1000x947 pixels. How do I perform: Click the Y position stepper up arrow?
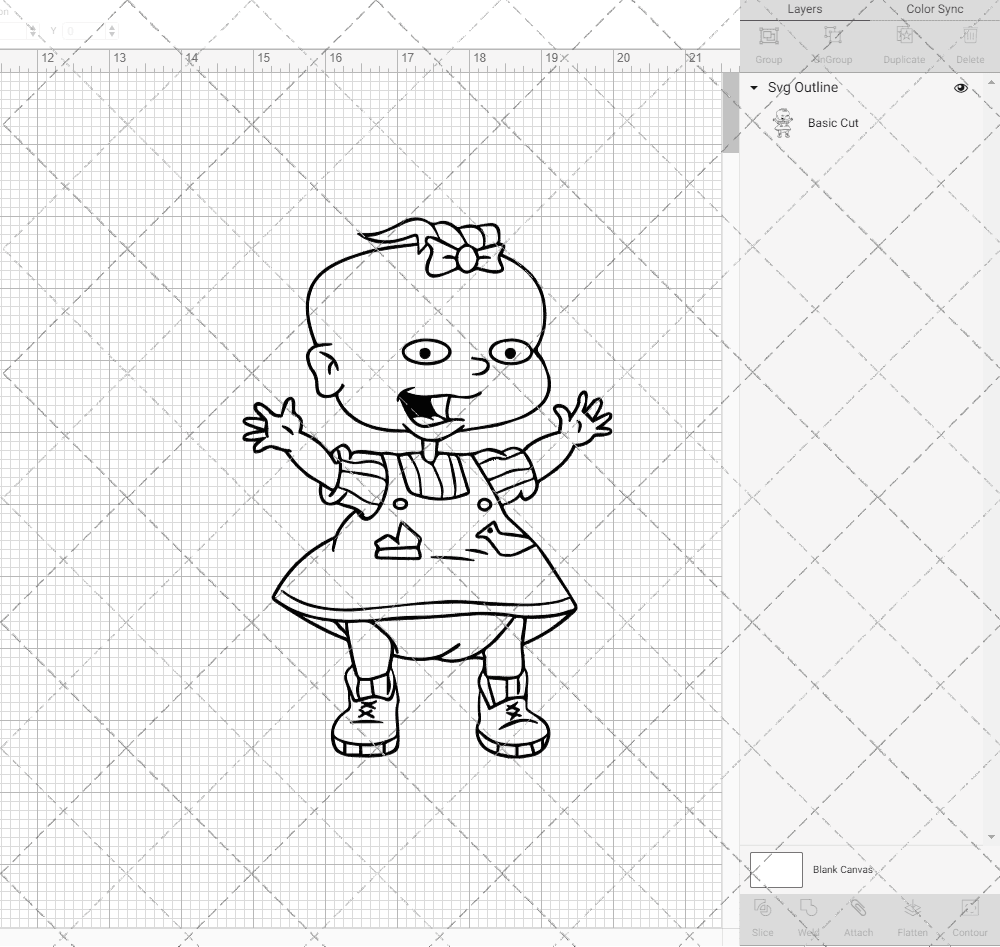tap(112, 27)
